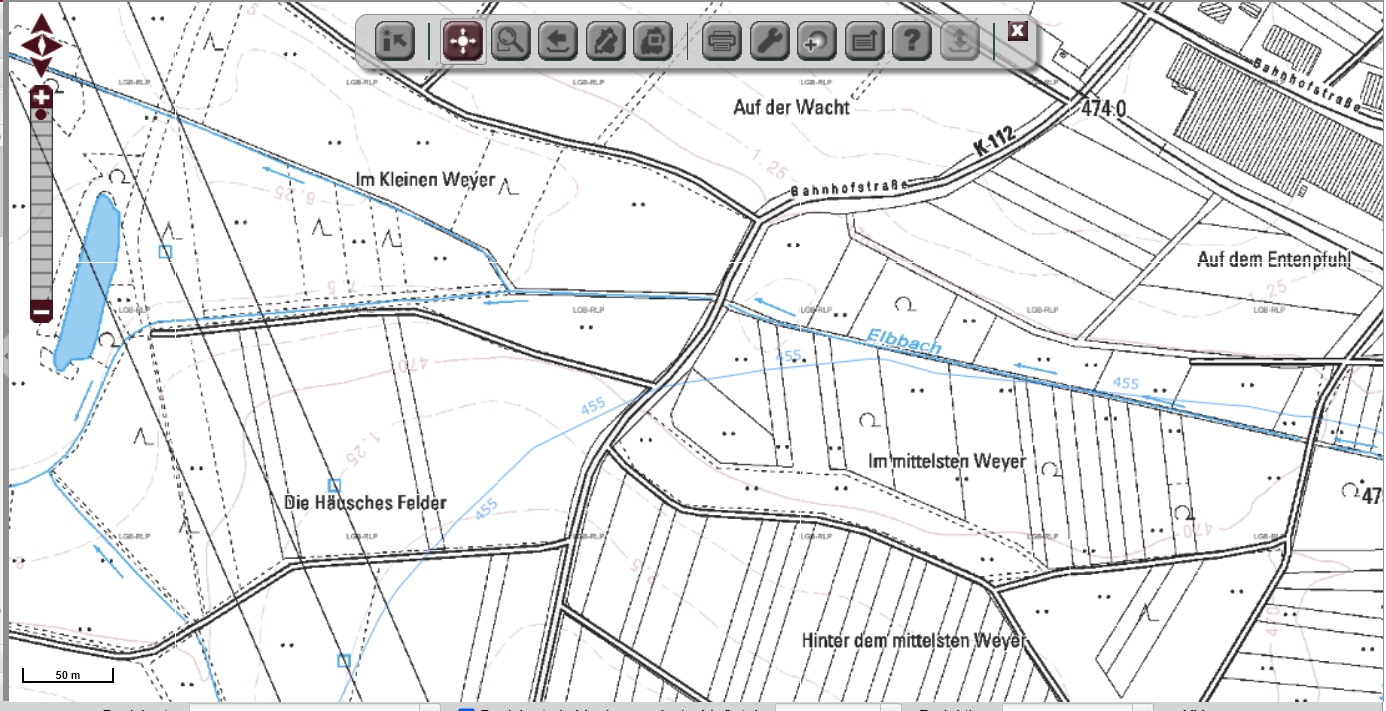Viewport: 1386px width, 711px height.
Task: Click the 'Bahnhofstraße' label near K 112
Action: pos(848,188)
